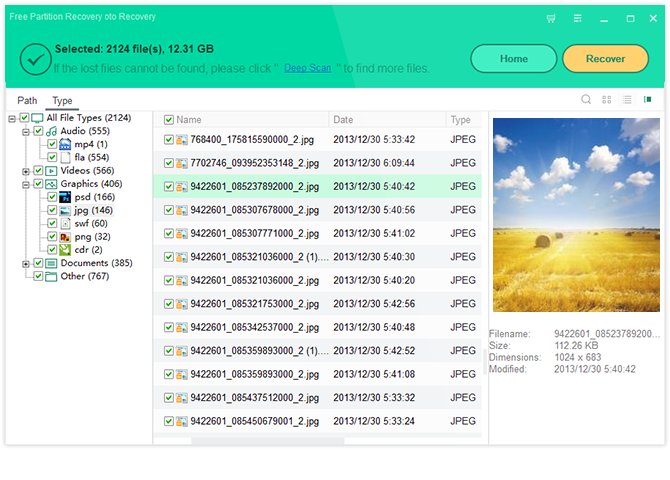Click the cdr file type icon

66,249
